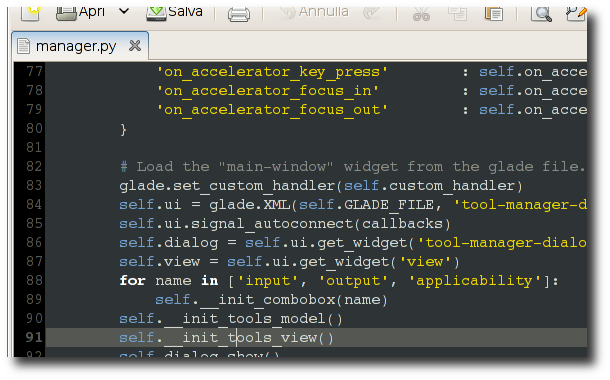Click the 'on_accelerator_focus_out' string

[272, 110]
